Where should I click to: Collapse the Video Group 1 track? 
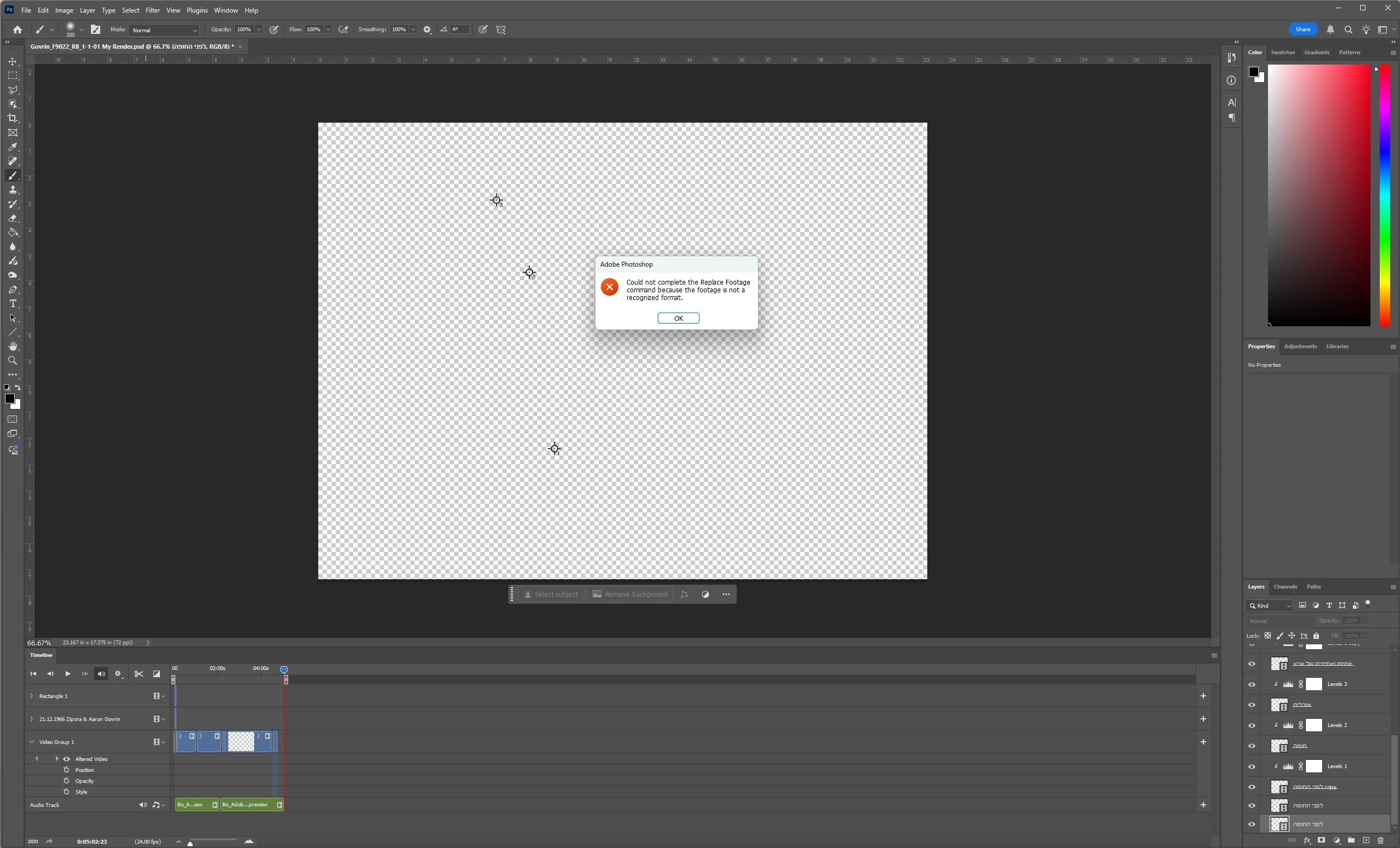(32, 742)
